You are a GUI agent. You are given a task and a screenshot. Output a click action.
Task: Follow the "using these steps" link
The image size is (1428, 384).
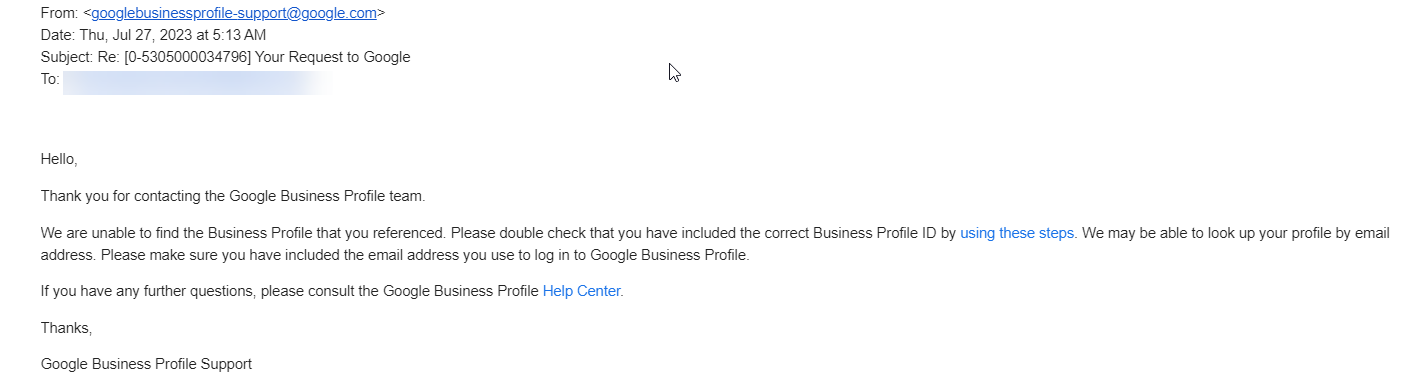(1017, 233)
